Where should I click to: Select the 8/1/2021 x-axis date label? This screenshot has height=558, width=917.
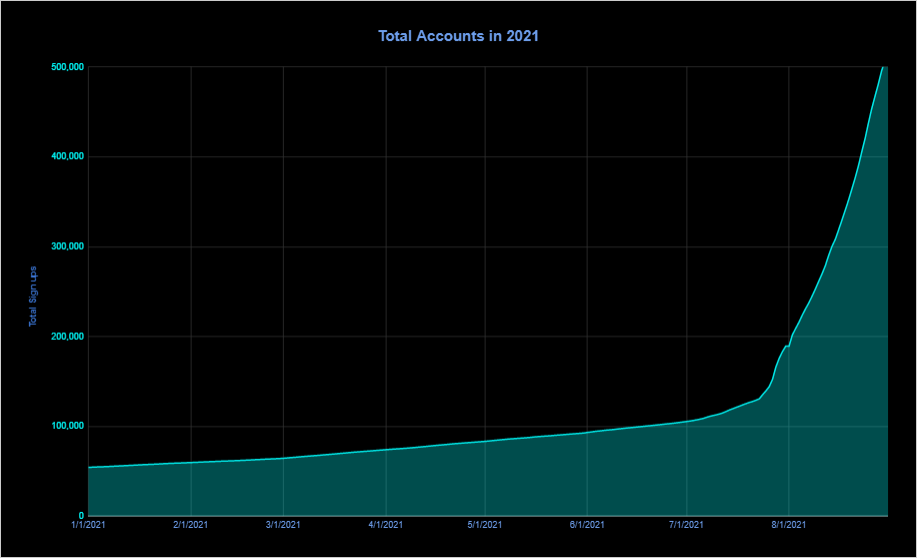click(x=789, y=525)
